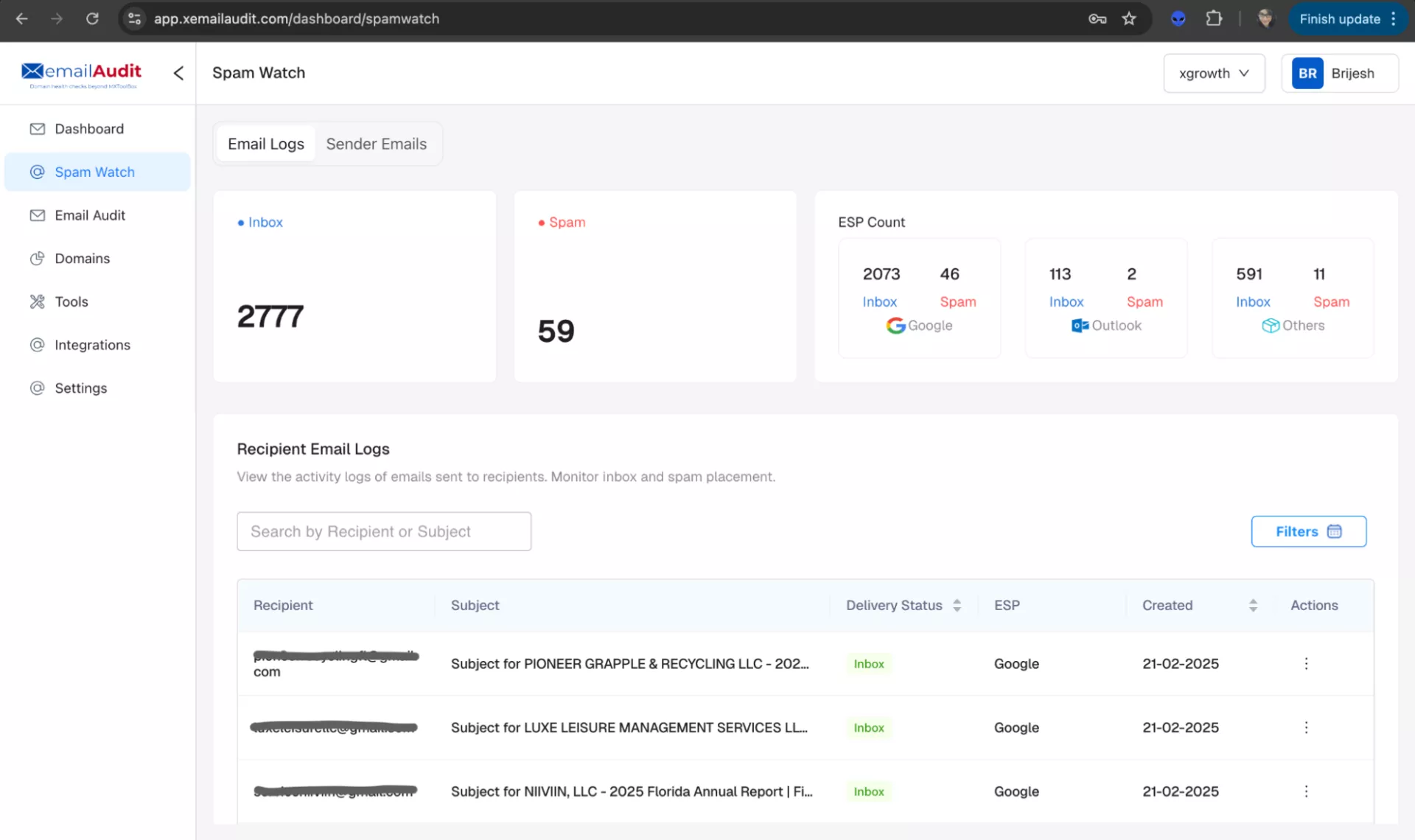Click the Filters button
Viewport: 1415px width, 840px height.
point(1308,531)
